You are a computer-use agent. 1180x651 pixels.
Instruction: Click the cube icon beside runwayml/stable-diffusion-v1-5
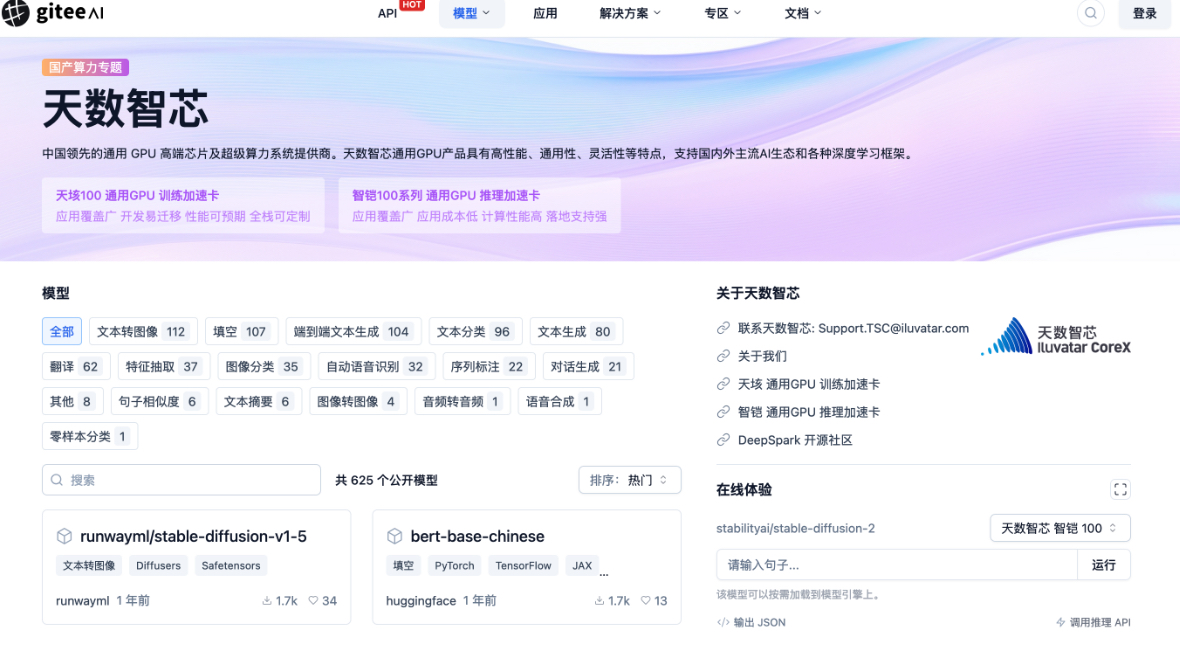click(65, 536)
